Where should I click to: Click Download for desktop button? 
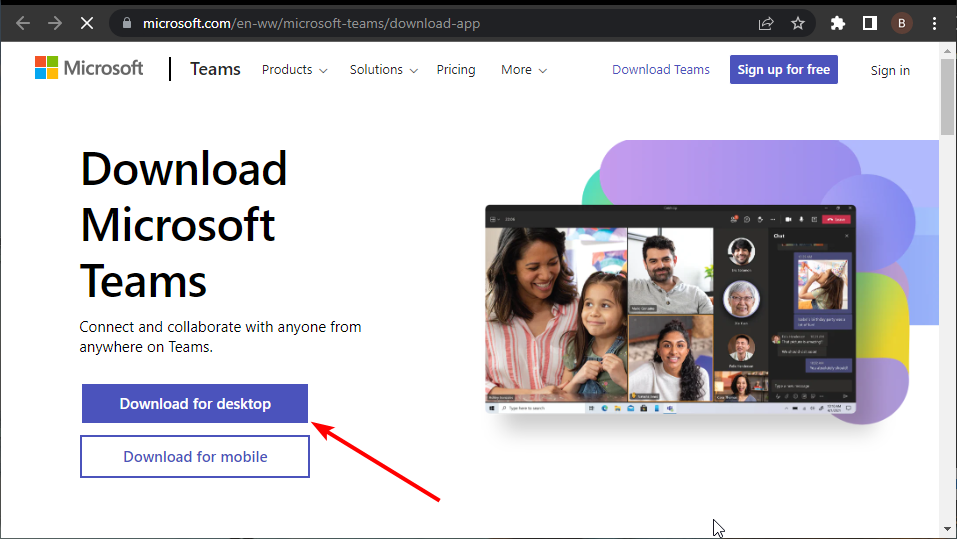[x=195, y=404]
